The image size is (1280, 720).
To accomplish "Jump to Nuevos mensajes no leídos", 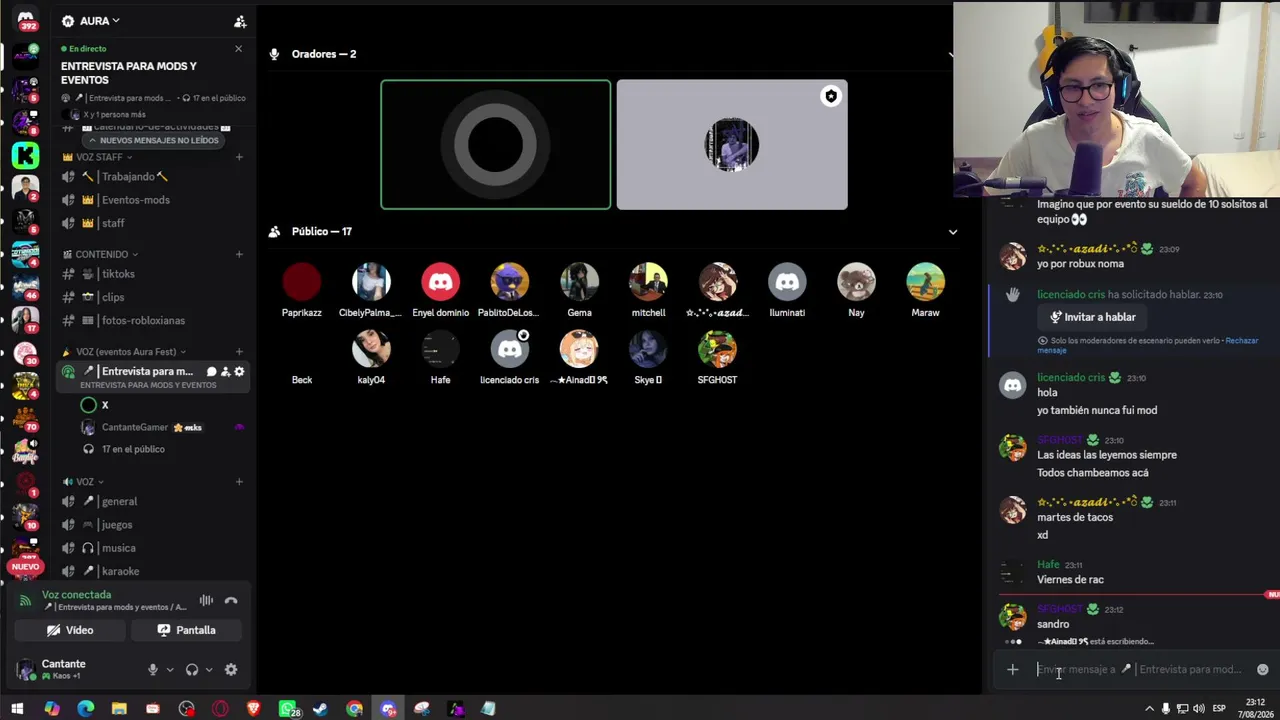I will pyautogui.click(x=153, y=140).
